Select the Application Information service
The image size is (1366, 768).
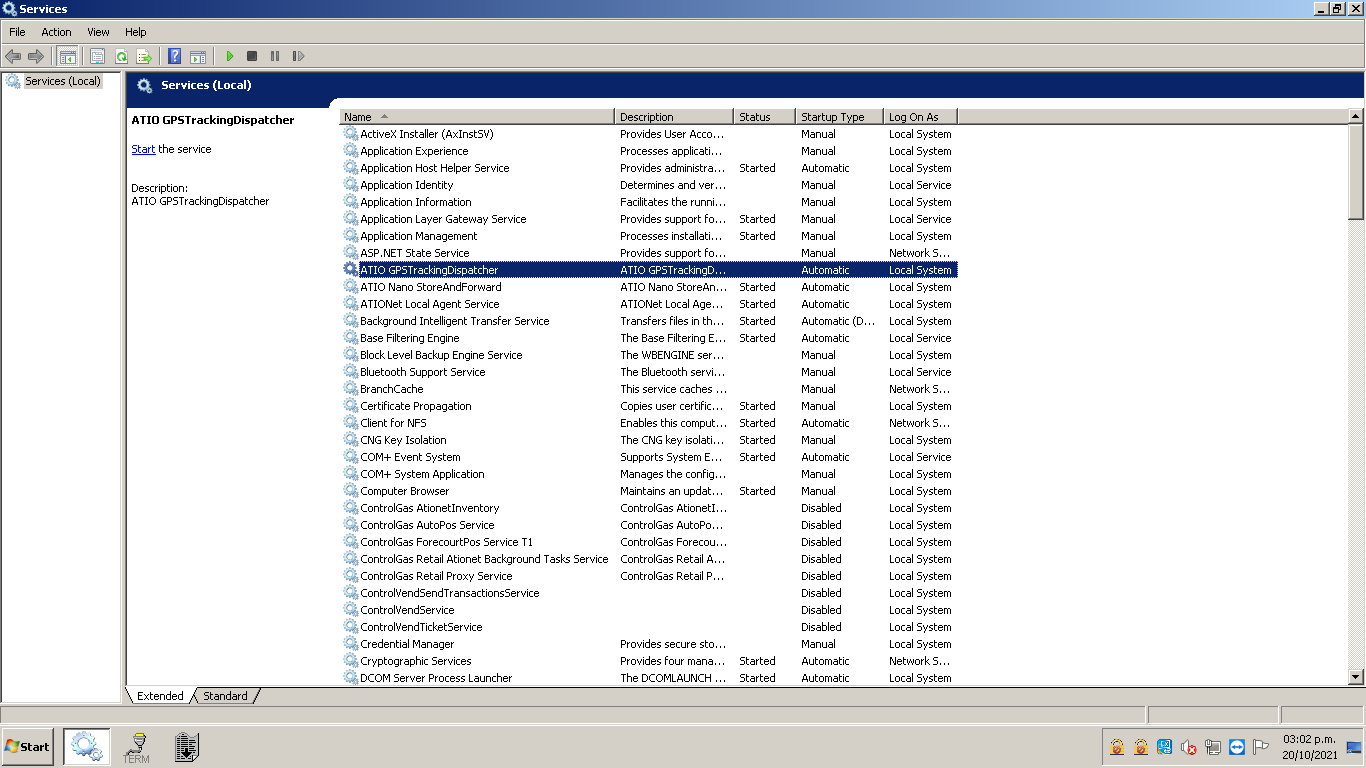point(649,202)
